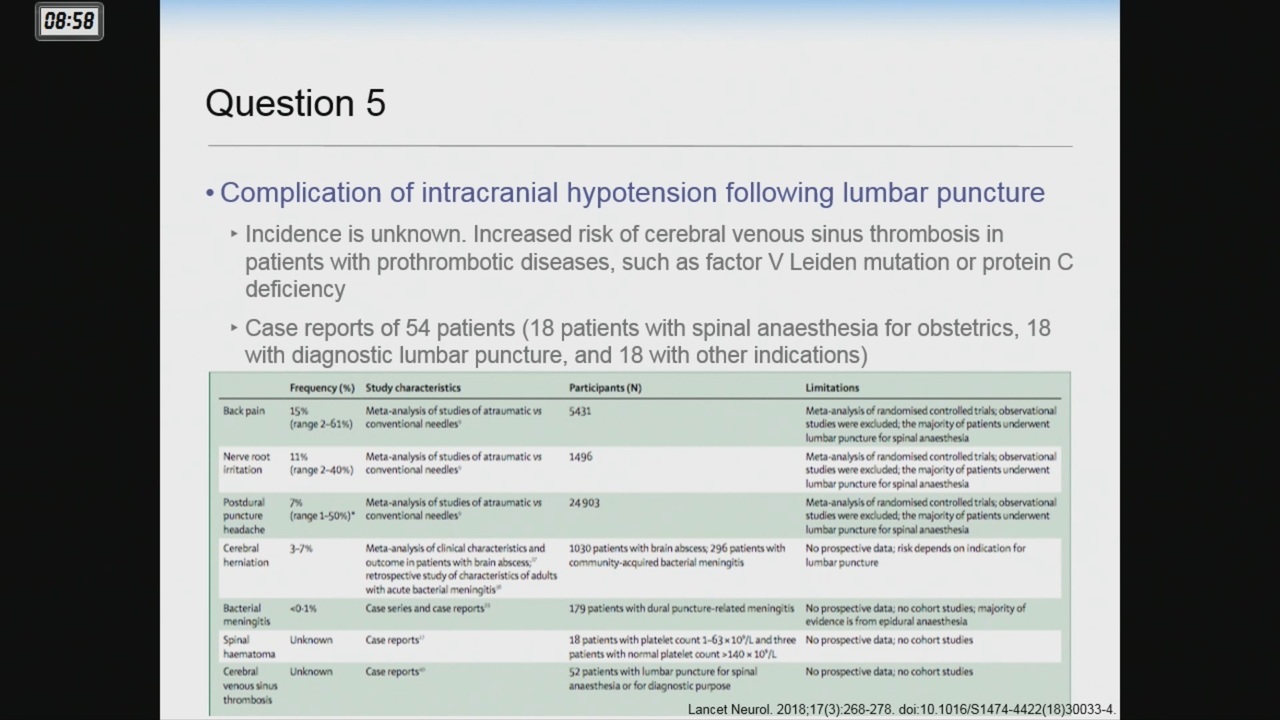Click the frequency value "3–7%"
Image resolution: width=1280 pixels, height=720 pixels.
301,548
